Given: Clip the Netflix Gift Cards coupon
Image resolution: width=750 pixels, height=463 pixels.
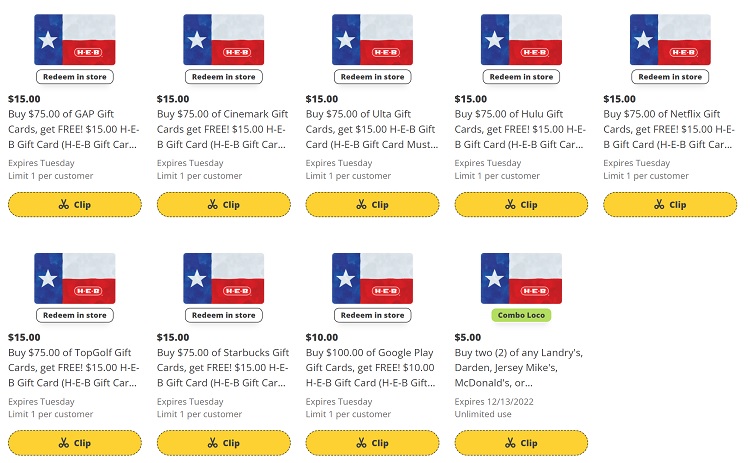Looking at the screenshot, I should [x=670, y=205].
